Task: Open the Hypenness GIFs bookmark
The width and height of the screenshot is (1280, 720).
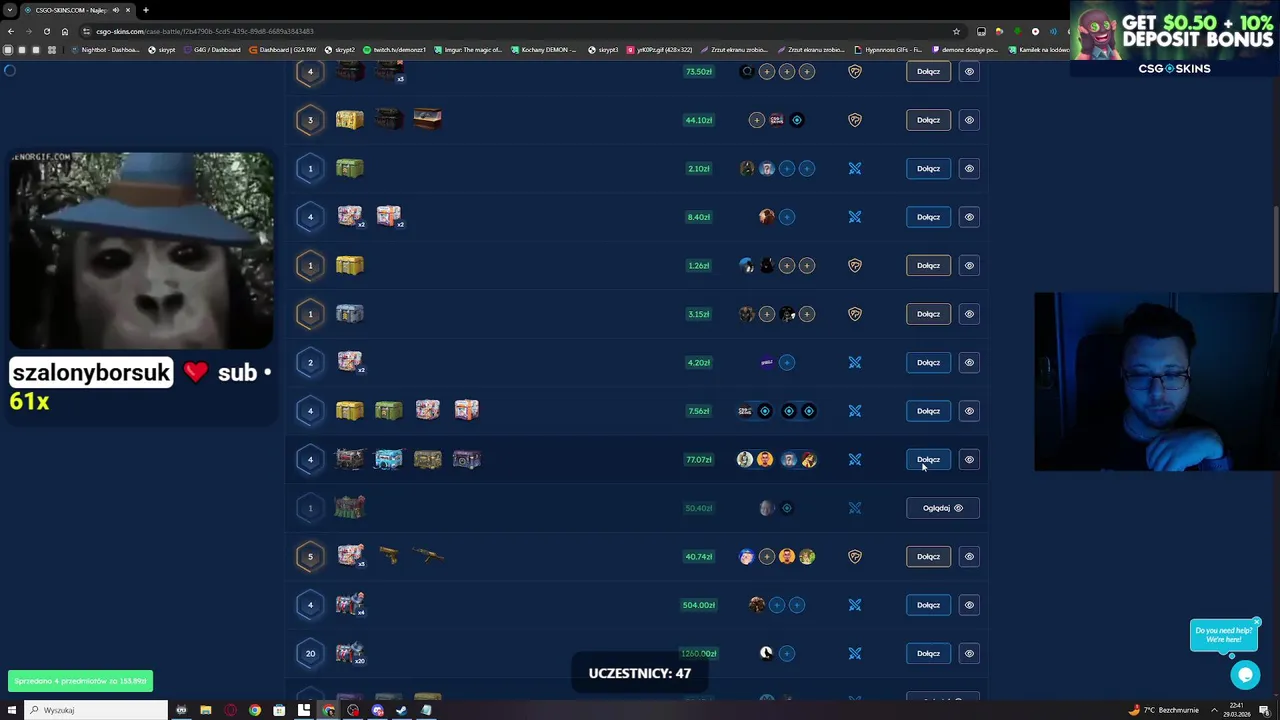Action: pos(890,49)
